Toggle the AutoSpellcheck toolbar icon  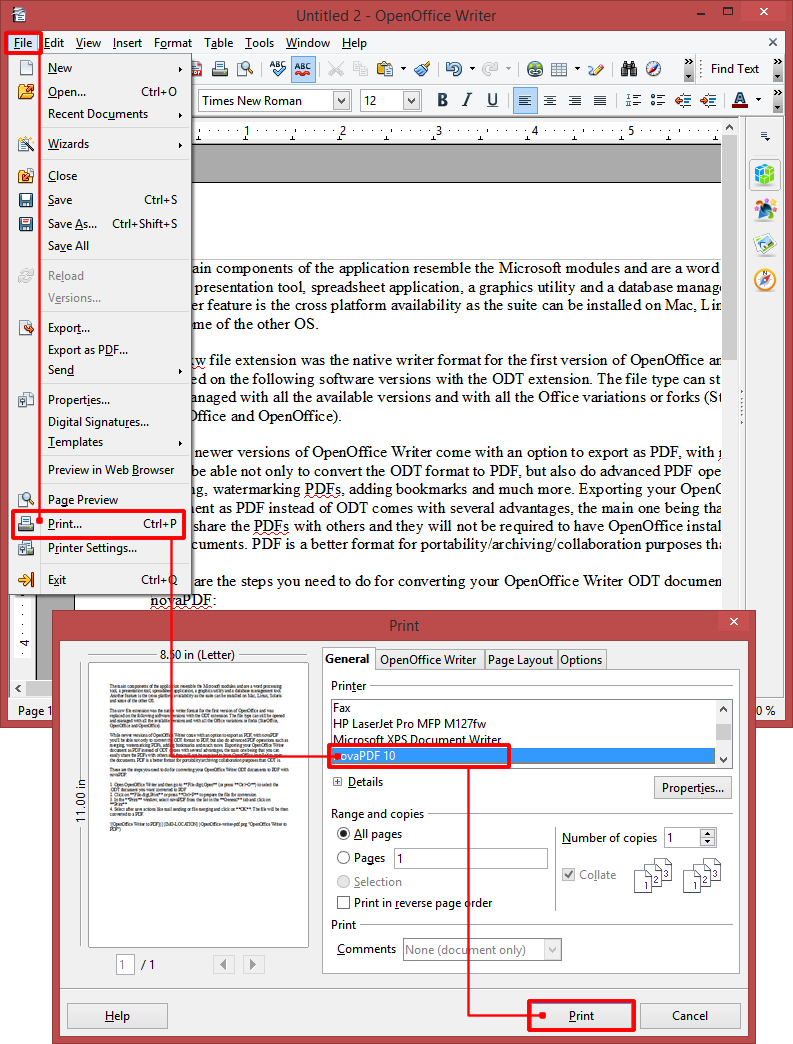(303, 69)
